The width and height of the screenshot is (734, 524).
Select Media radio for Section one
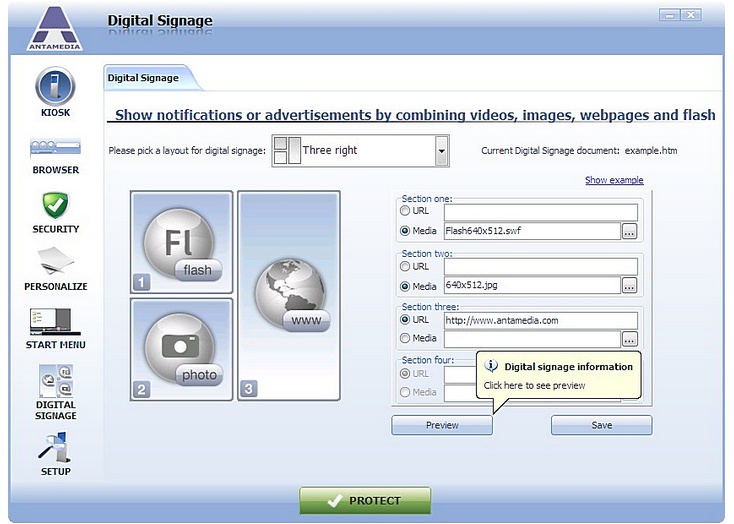coord(405,230)
